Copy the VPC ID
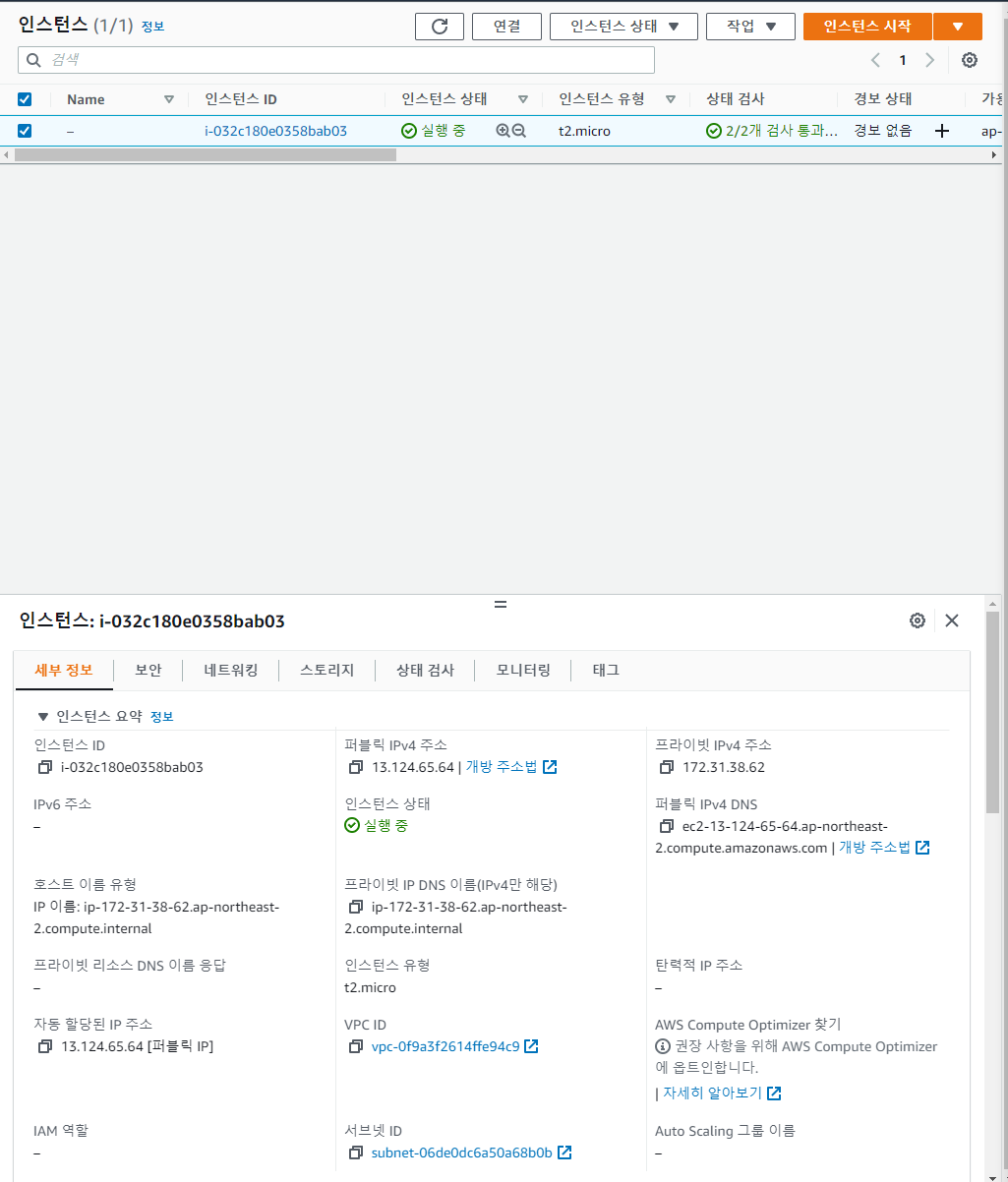 pyautogui.click(x=356, y=1046)
